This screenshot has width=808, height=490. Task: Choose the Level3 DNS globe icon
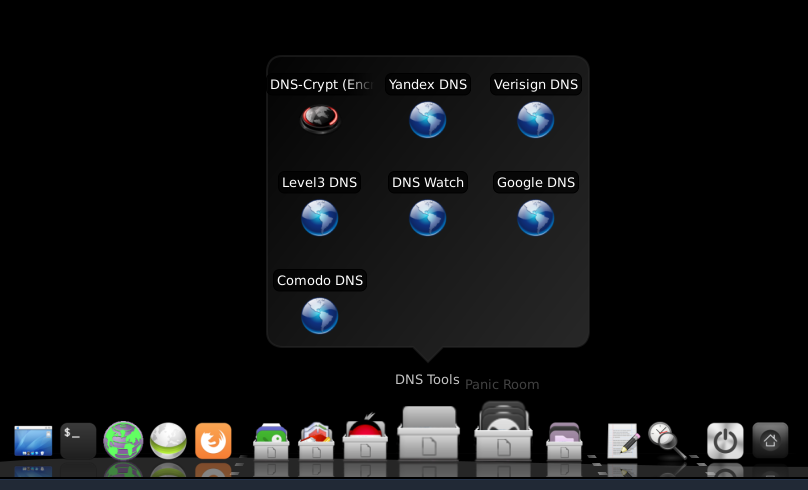click(x=319, y=218)
